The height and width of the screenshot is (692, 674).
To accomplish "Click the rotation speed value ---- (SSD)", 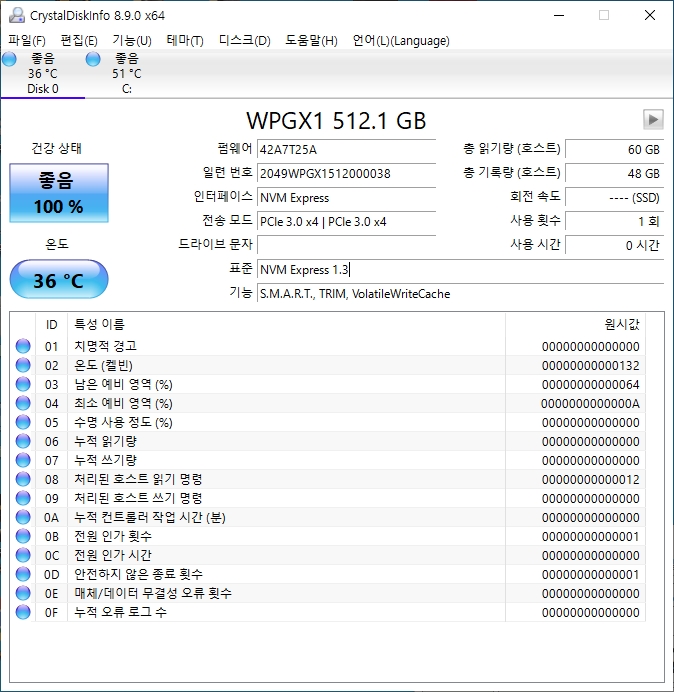I will click(x=614, y=197).
